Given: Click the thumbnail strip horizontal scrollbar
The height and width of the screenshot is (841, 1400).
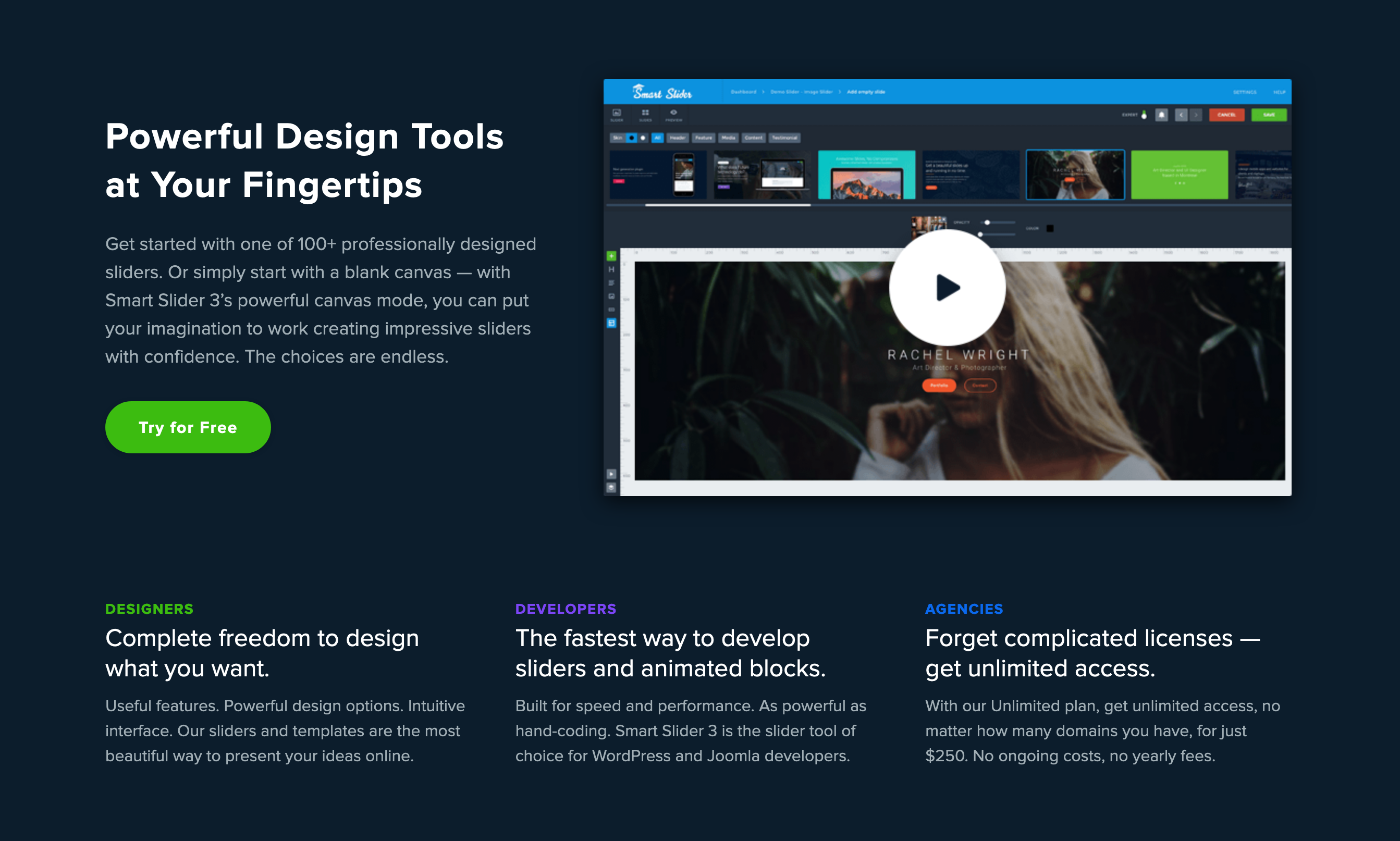Looking at the screenshot, I should 728,205.
